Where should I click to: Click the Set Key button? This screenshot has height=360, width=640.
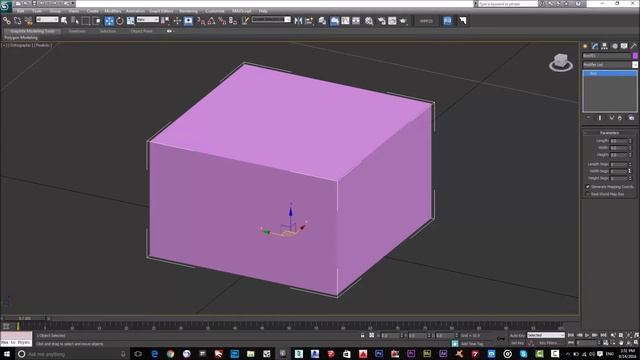click(x=517, y=343)
